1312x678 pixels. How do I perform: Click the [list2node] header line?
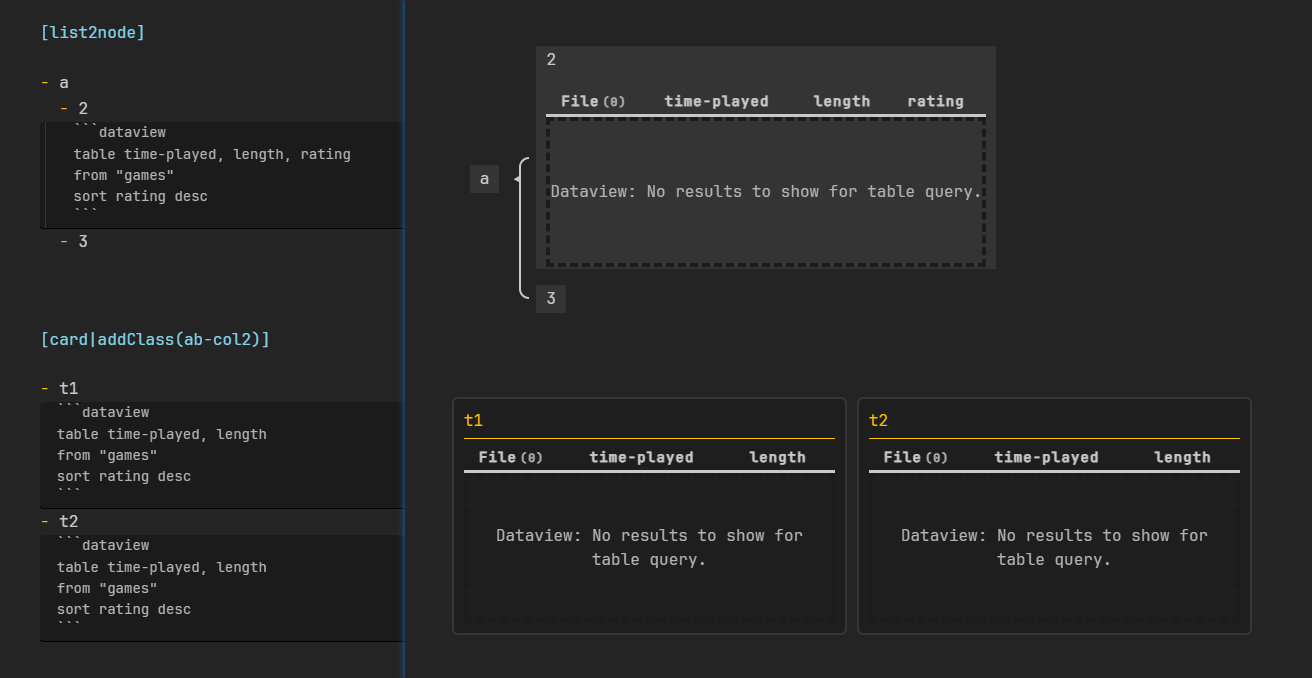point(93,33)
